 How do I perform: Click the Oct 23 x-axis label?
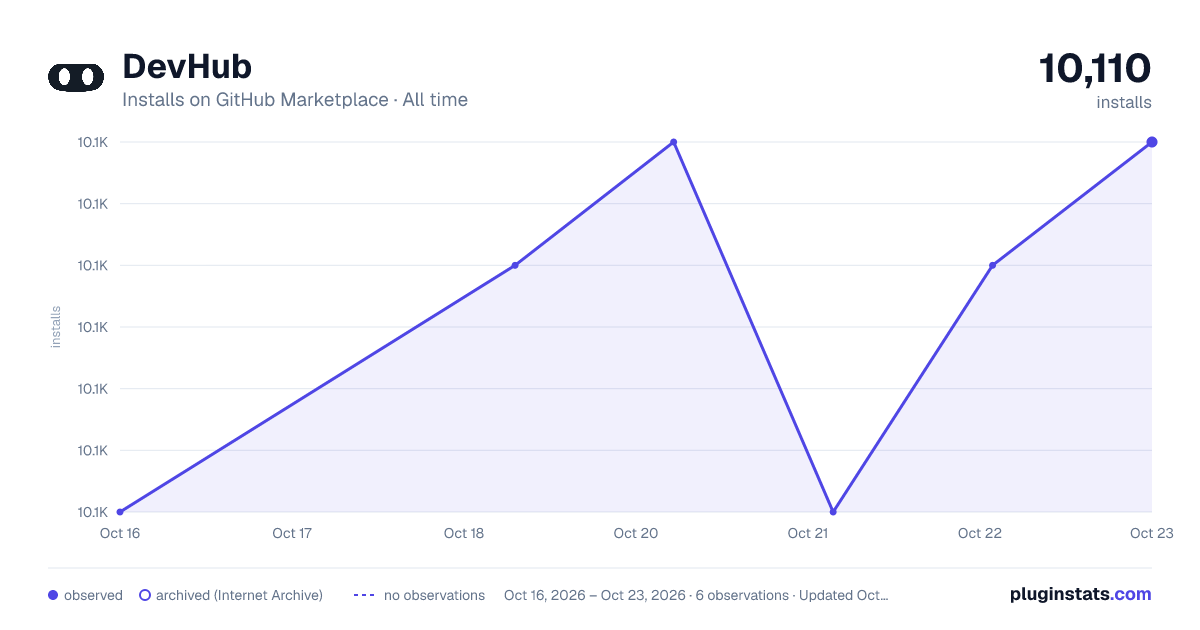pyautogui.click(x=1152, y=533)
